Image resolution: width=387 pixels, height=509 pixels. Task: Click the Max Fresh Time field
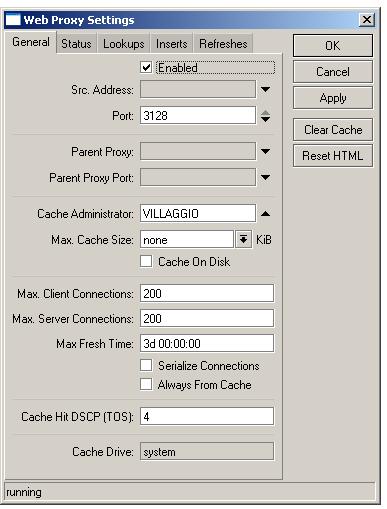[207, 343]
